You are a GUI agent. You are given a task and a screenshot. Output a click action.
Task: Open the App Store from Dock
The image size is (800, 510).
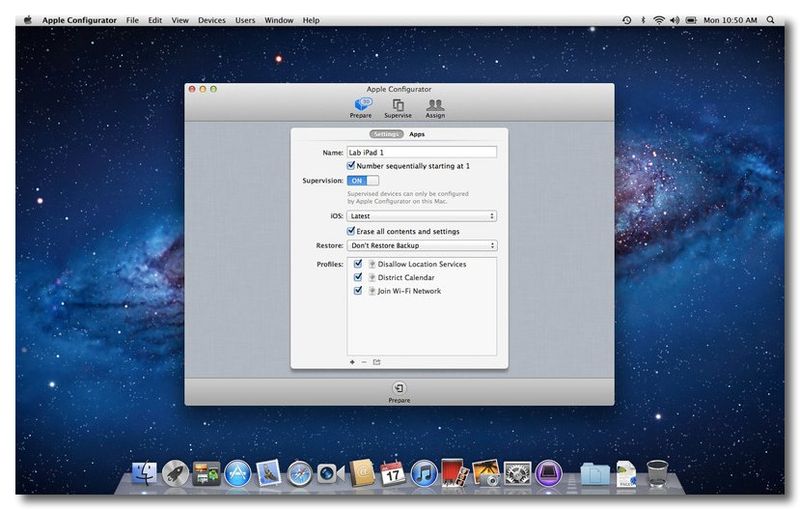[238, 473]
